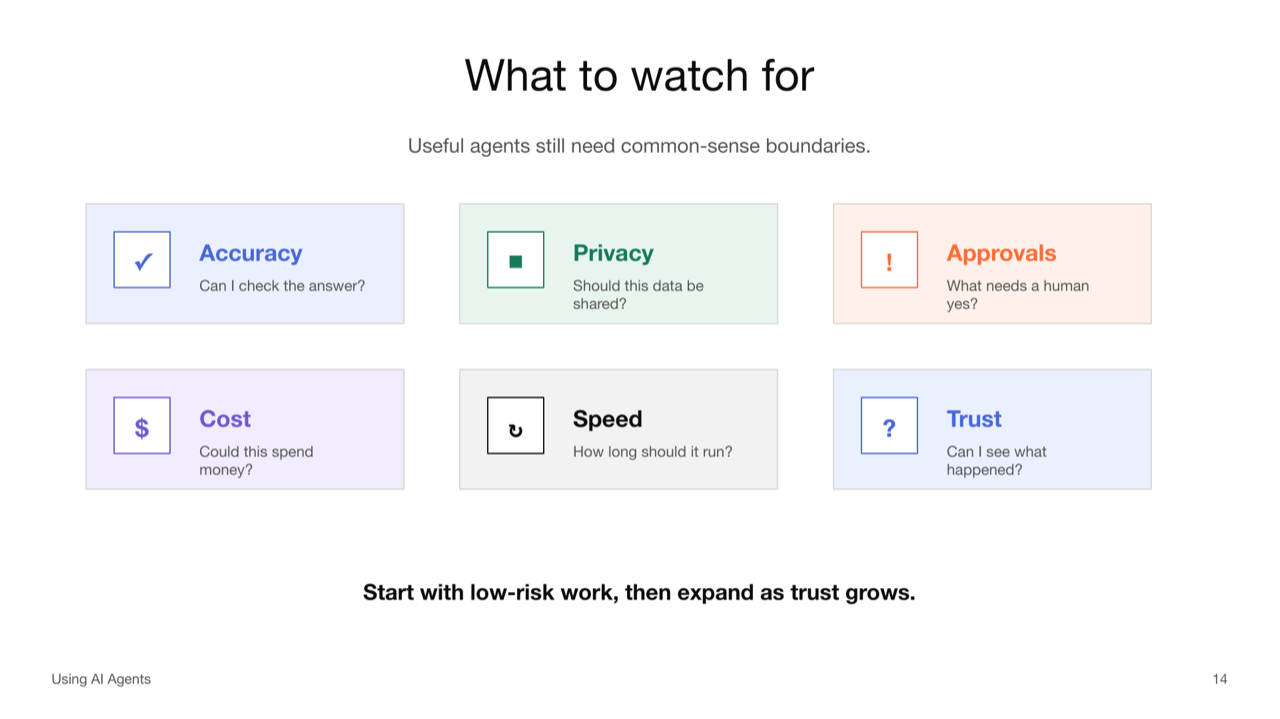Click the green Privacy square icon

516,260
